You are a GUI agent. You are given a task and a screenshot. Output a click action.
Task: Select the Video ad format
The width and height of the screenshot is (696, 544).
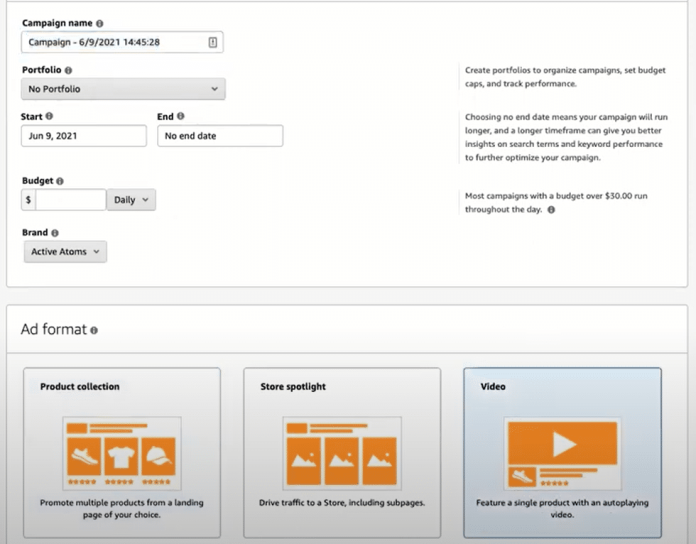[x=562, y=452]
